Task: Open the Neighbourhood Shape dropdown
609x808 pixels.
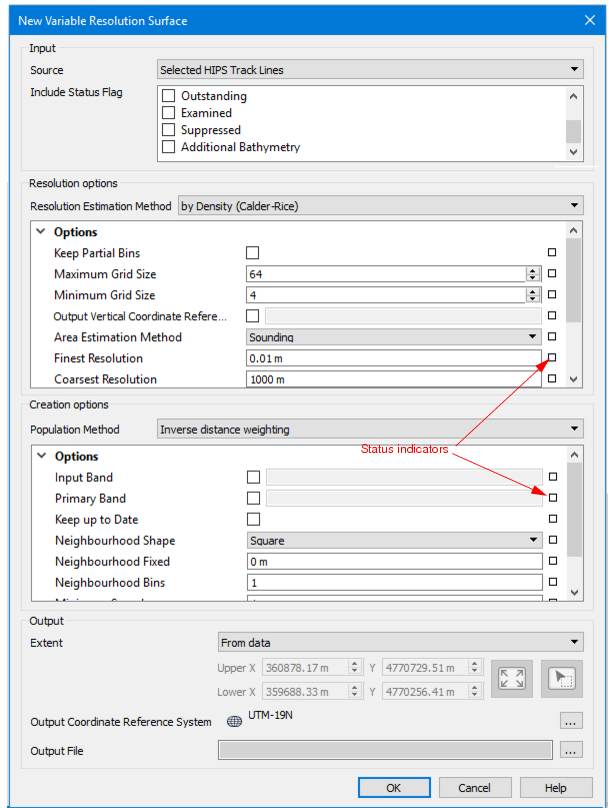Action: click(394, 540)
